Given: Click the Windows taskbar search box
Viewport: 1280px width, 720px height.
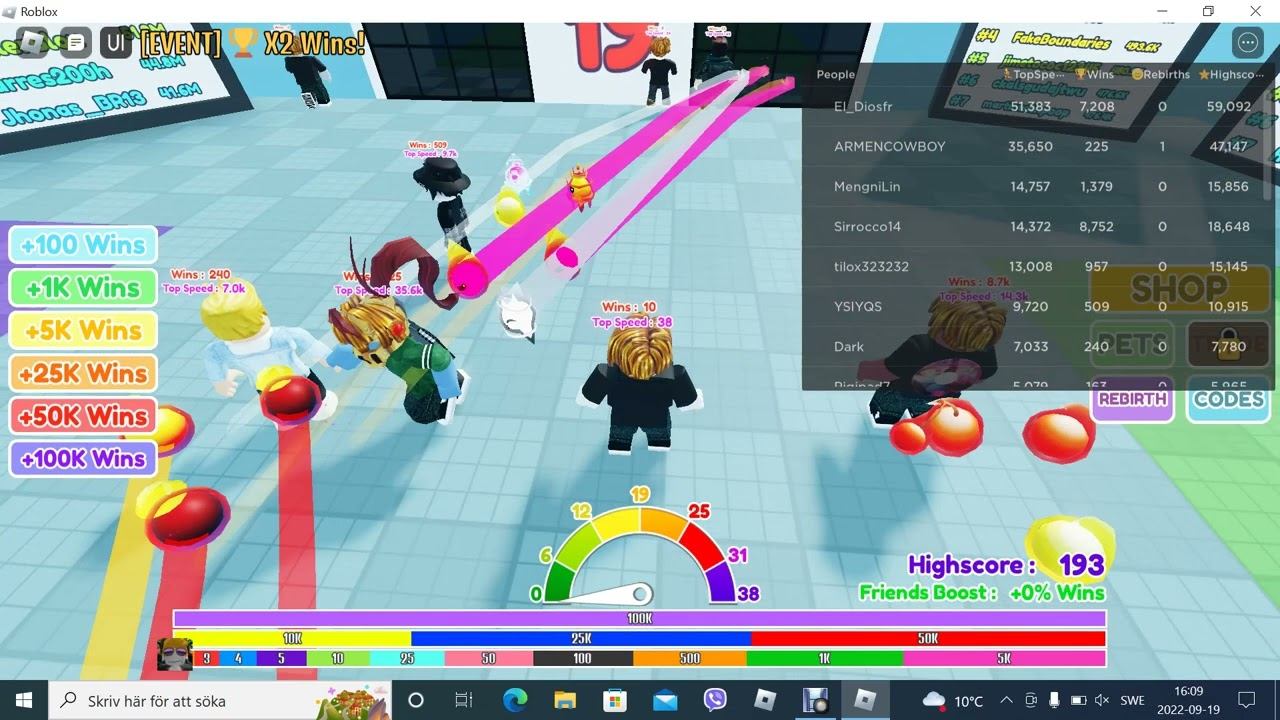Looking at the screenshot, I should pos(220,700).
